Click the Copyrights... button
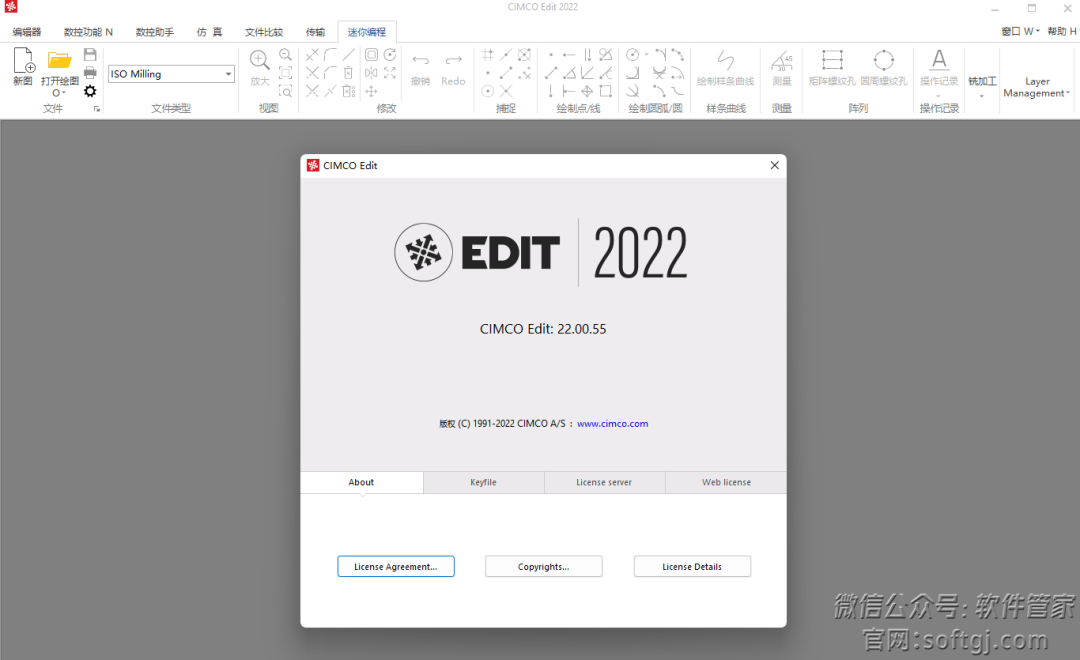Image resolution: width=1080 pixels, height=660 pixels. click(x=543, y=566)
